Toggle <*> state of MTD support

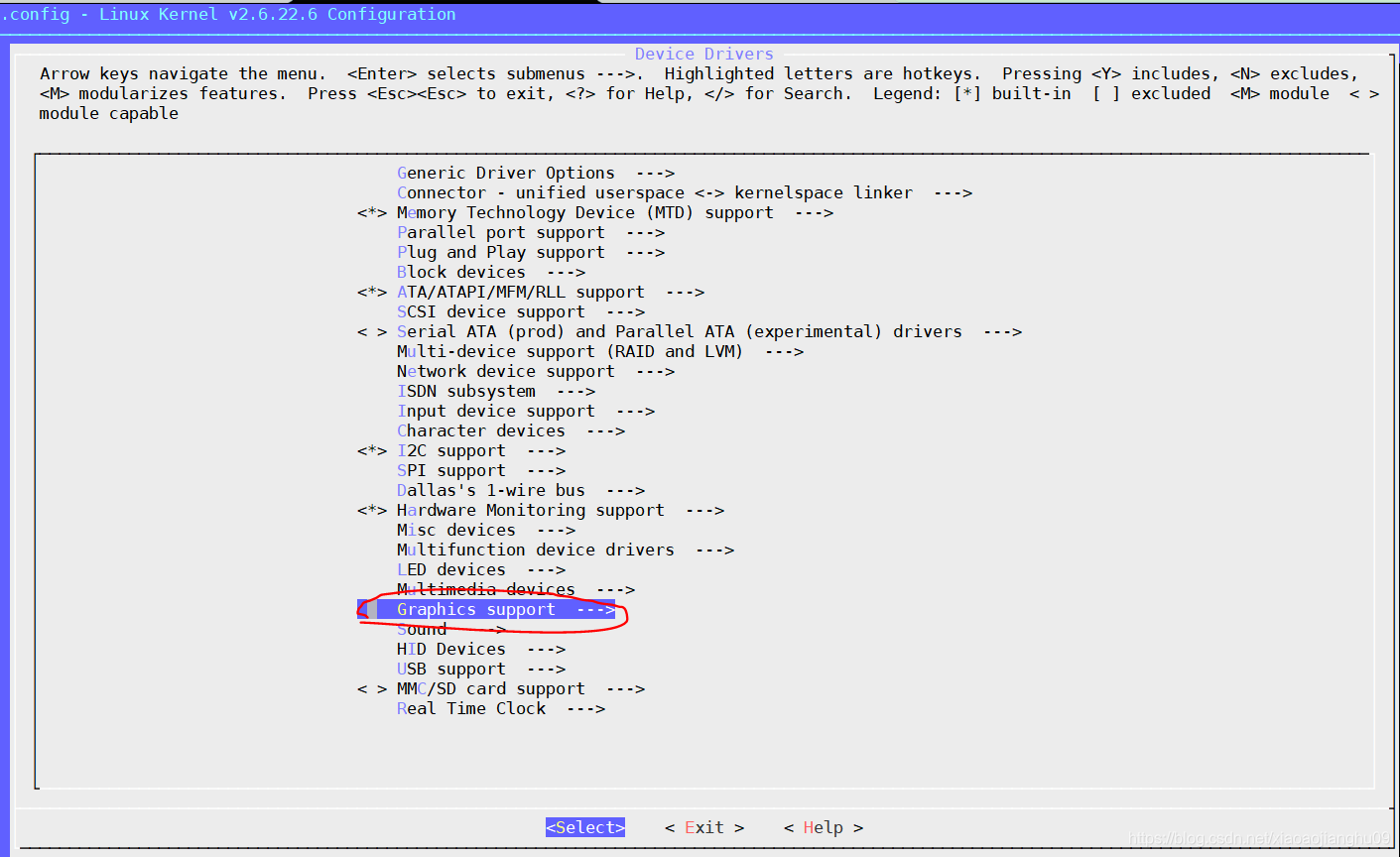tap(372, 212)
